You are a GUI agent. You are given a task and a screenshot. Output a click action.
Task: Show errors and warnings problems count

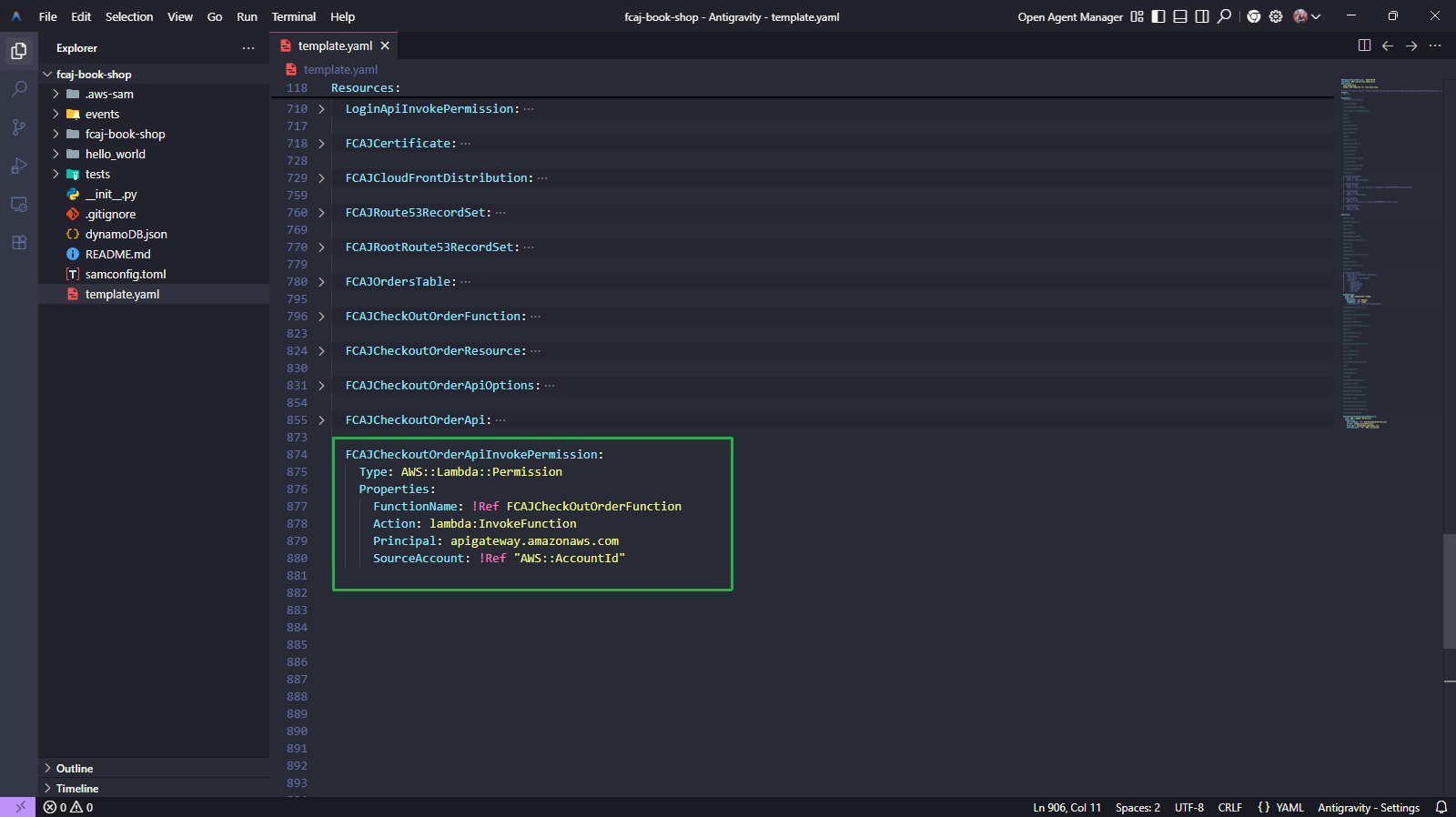click(68, 807)
